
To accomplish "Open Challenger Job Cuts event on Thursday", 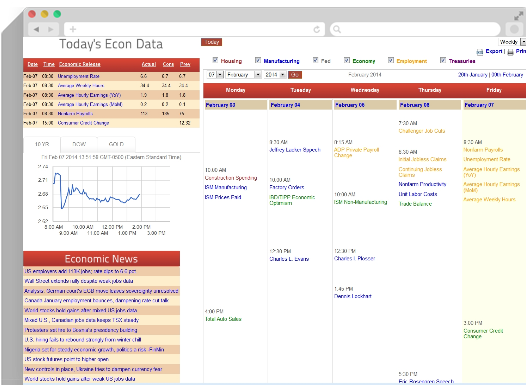I will (x=422, y=131).
